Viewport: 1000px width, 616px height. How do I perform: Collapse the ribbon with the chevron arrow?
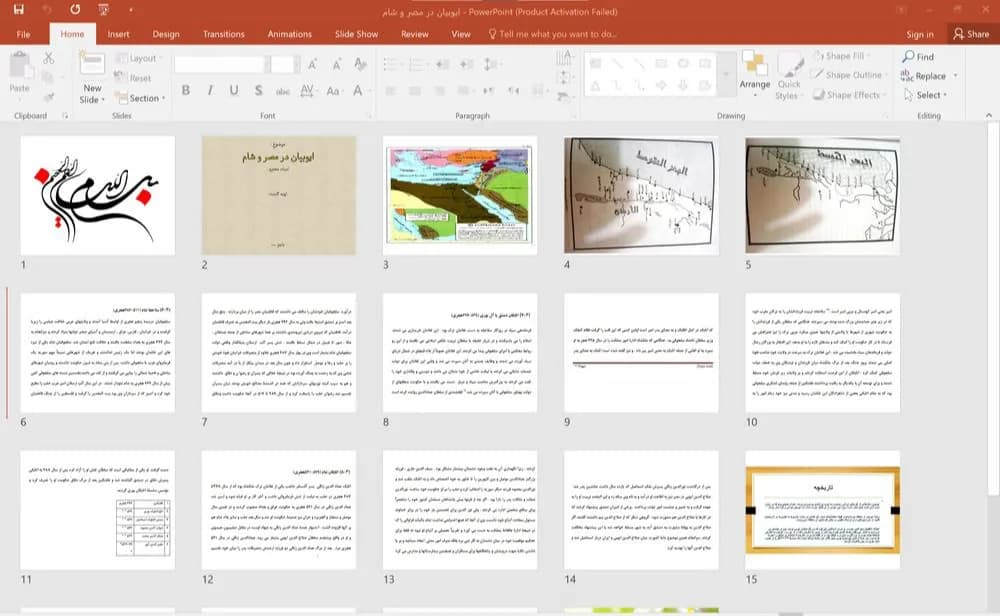point(989,115)
